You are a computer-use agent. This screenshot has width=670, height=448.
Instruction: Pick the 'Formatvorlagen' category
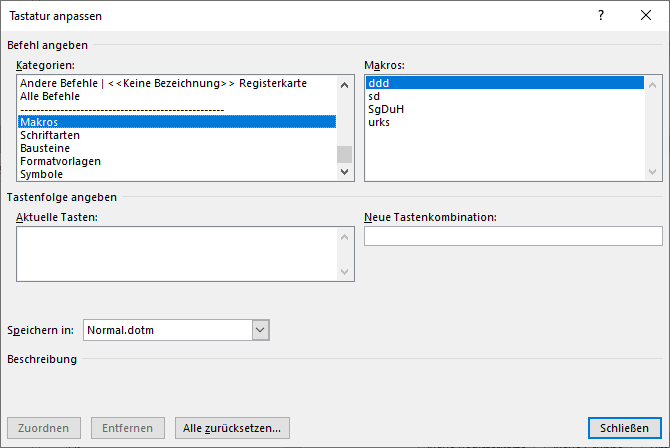point(177,161)
